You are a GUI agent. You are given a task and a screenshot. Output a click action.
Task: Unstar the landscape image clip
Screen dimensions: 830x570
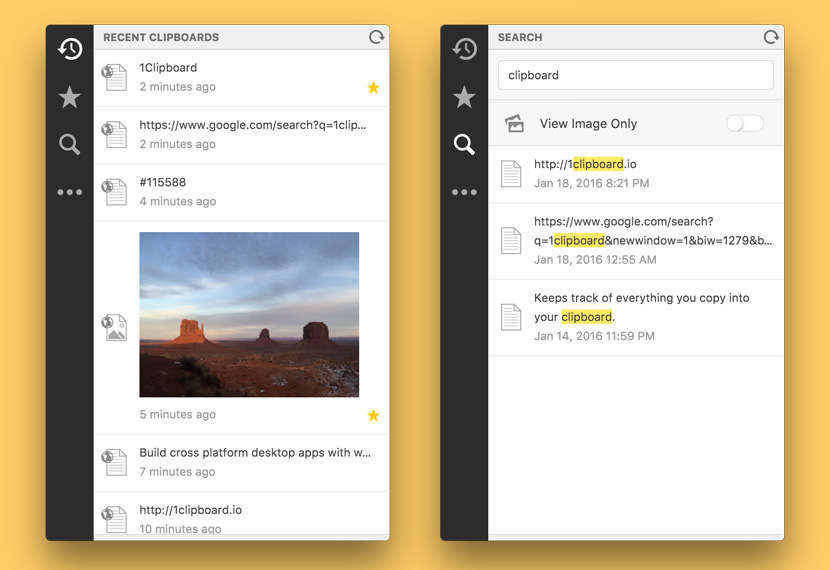click(x=374, y=415)
